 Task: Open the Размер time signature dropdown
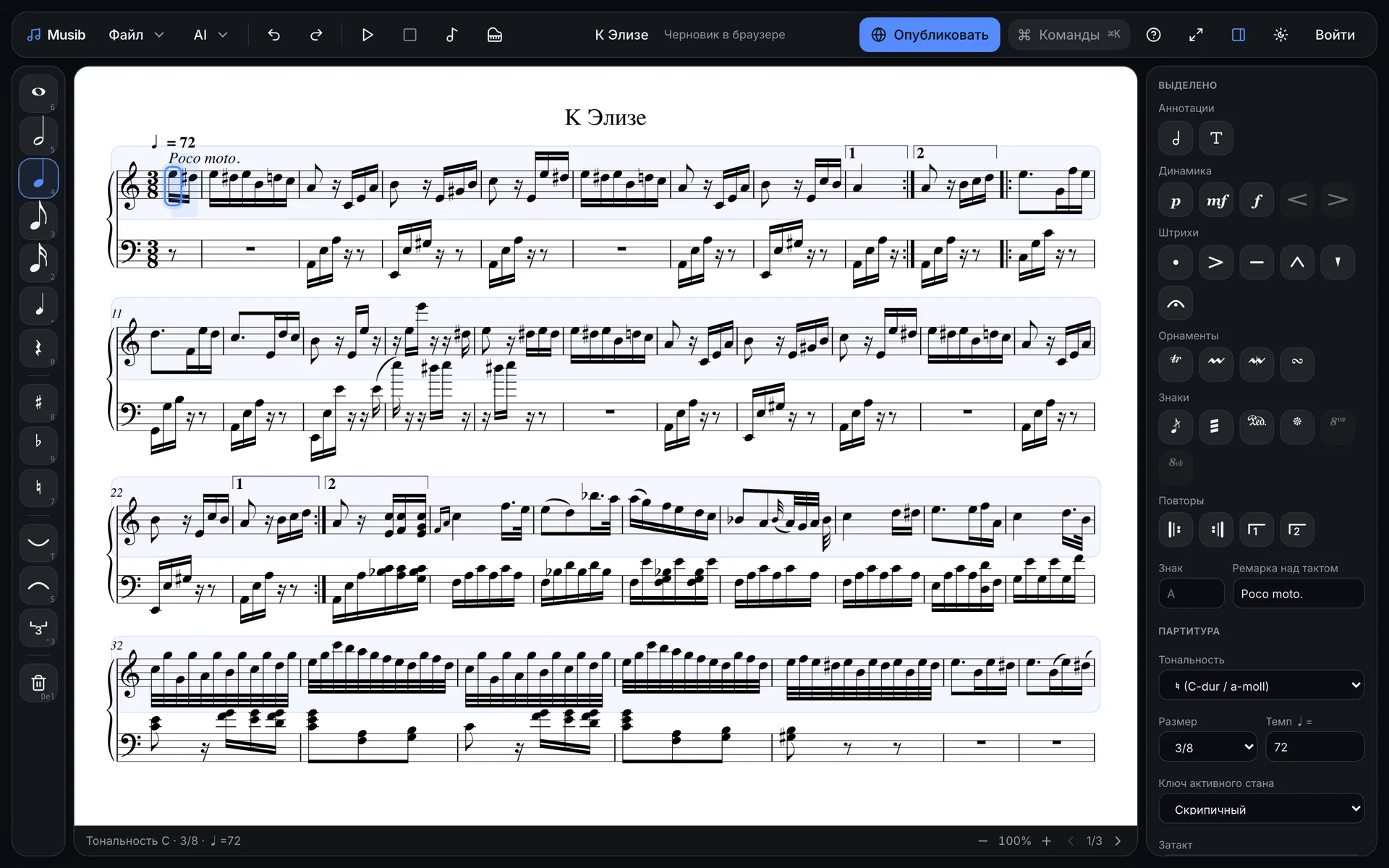point(1207,746)
